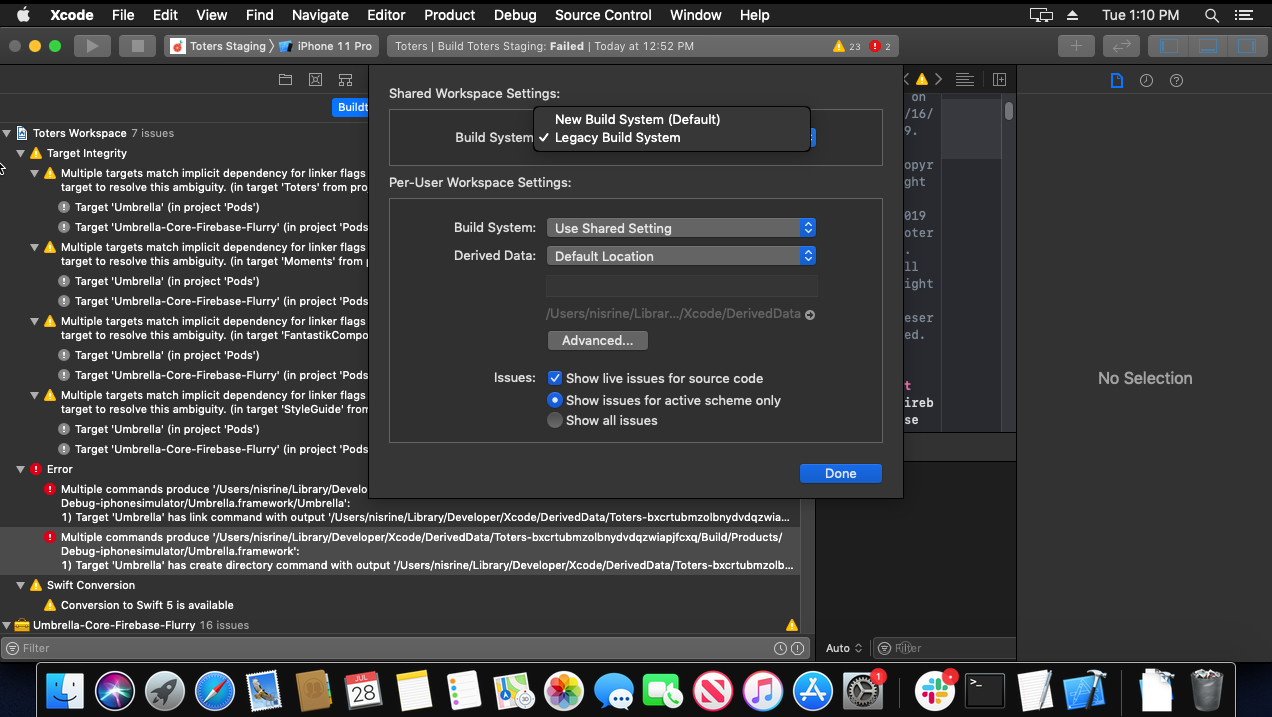
Task: Click iPhone 11 Pro destination selector
Action: click(x=326, y=46)
